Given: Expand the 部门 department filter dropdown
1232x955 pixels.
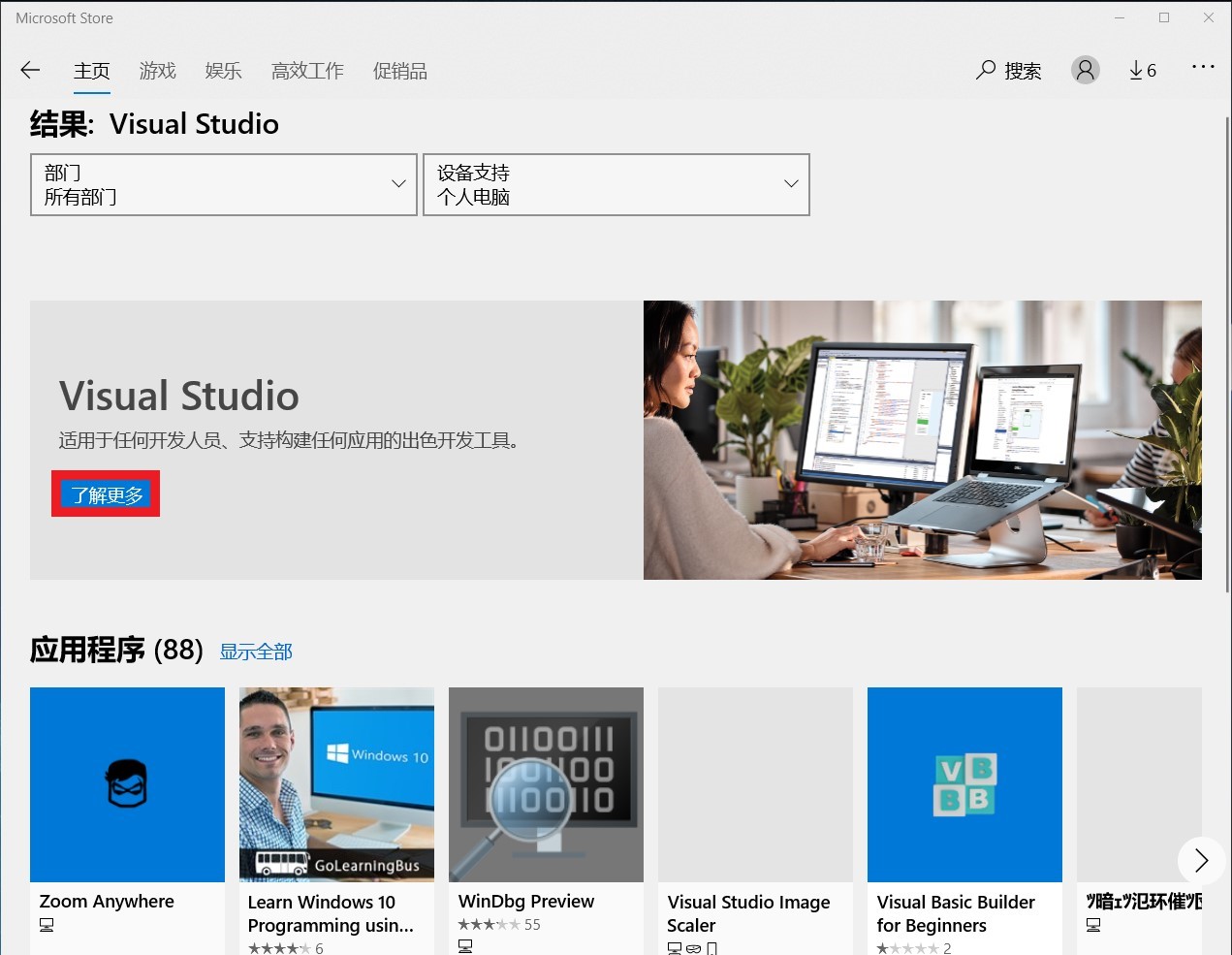Looking at the screenshot, I should point(223,184).
